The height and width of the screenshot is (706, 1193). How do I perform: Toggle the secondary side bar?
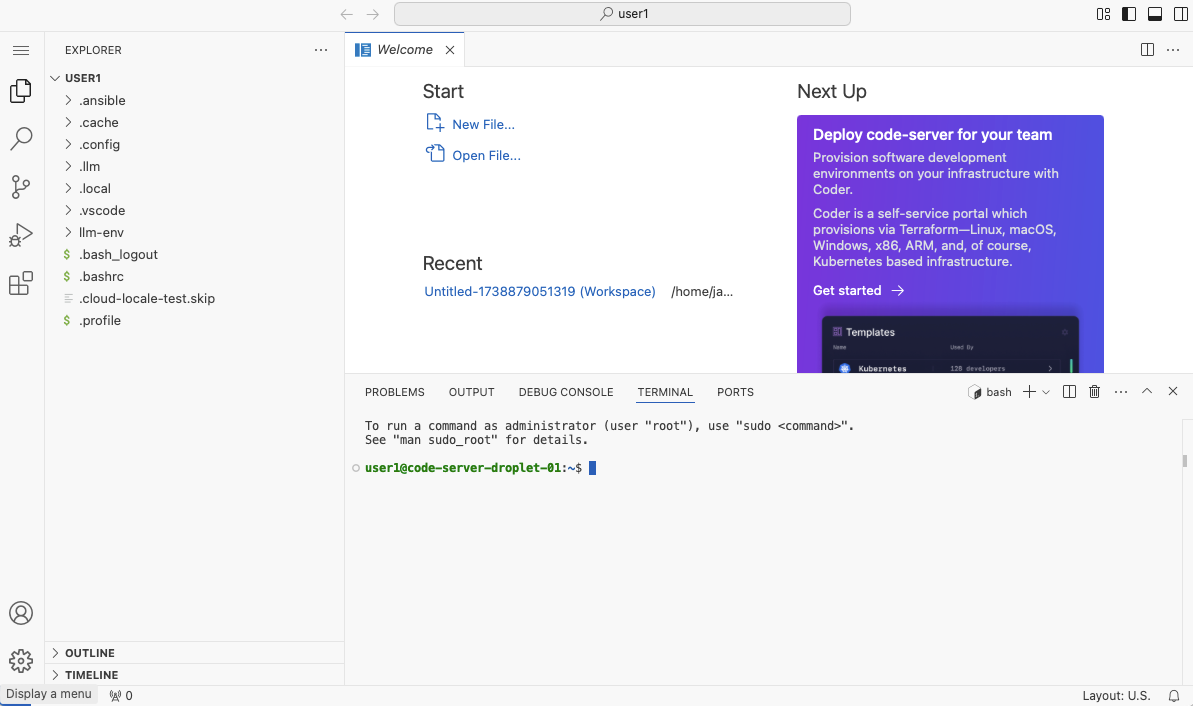coord(1181,14)
